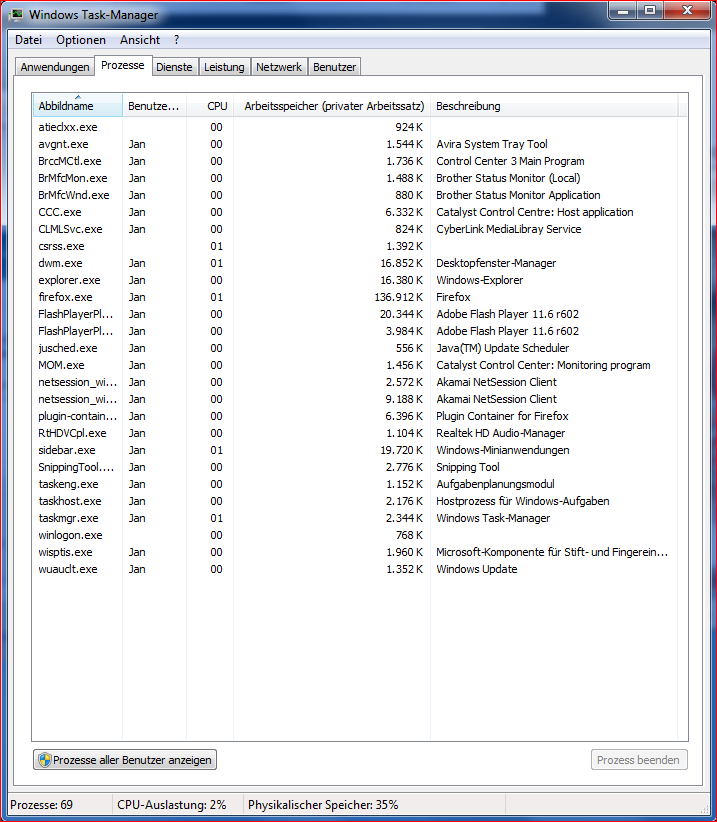Click the Realtek HD Audio-Manager description
This screenshot has height=822, width=717.
click(x=501, y=433)
